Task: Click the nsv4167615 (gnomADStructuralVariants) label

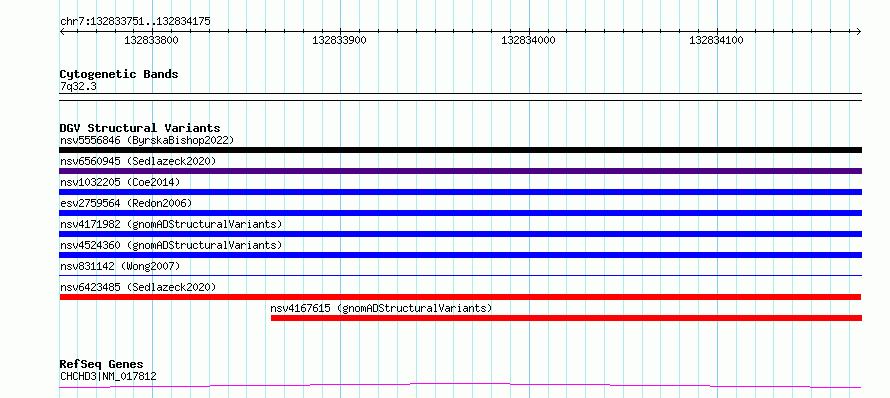Action: point(381,308)
